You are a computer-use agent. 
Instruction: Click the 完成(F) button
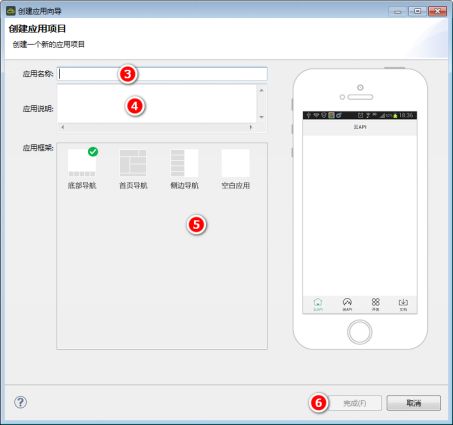pyautogui.click(x=355, y=403)
